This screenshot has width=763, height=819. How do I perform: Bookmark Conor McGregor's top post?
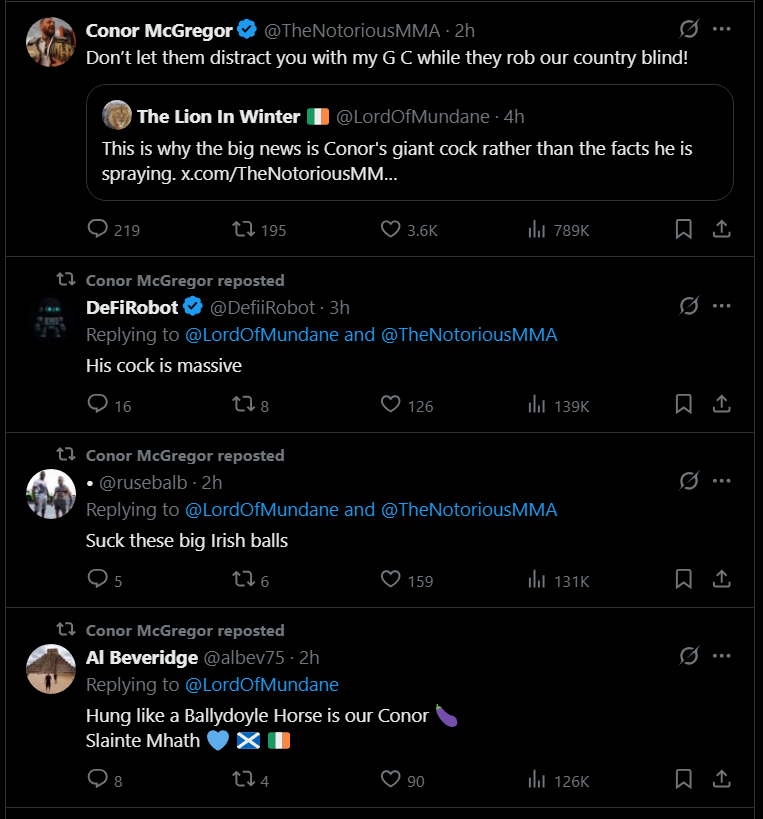(x=684, y=229)
